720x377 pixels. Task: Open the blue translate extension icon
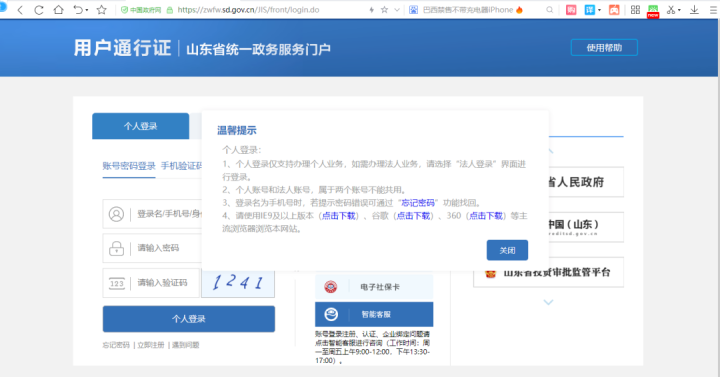[590, 10]
